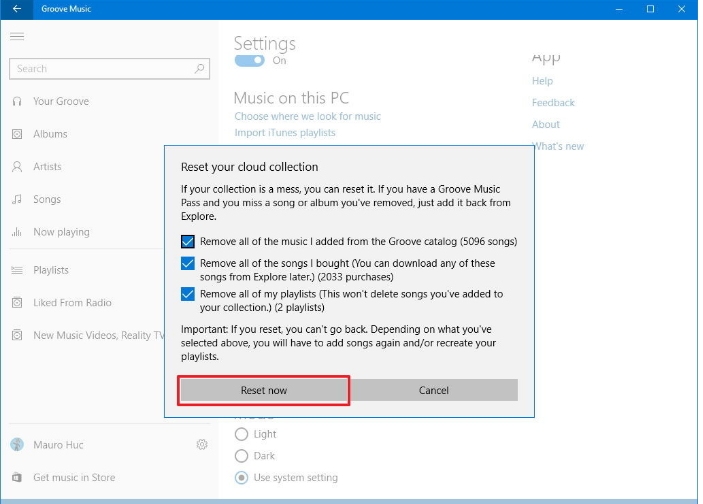Screen dimensions: 703x504
Task: Uncheck remove Groove catalog music checkbox
Action: pos(188,241)
